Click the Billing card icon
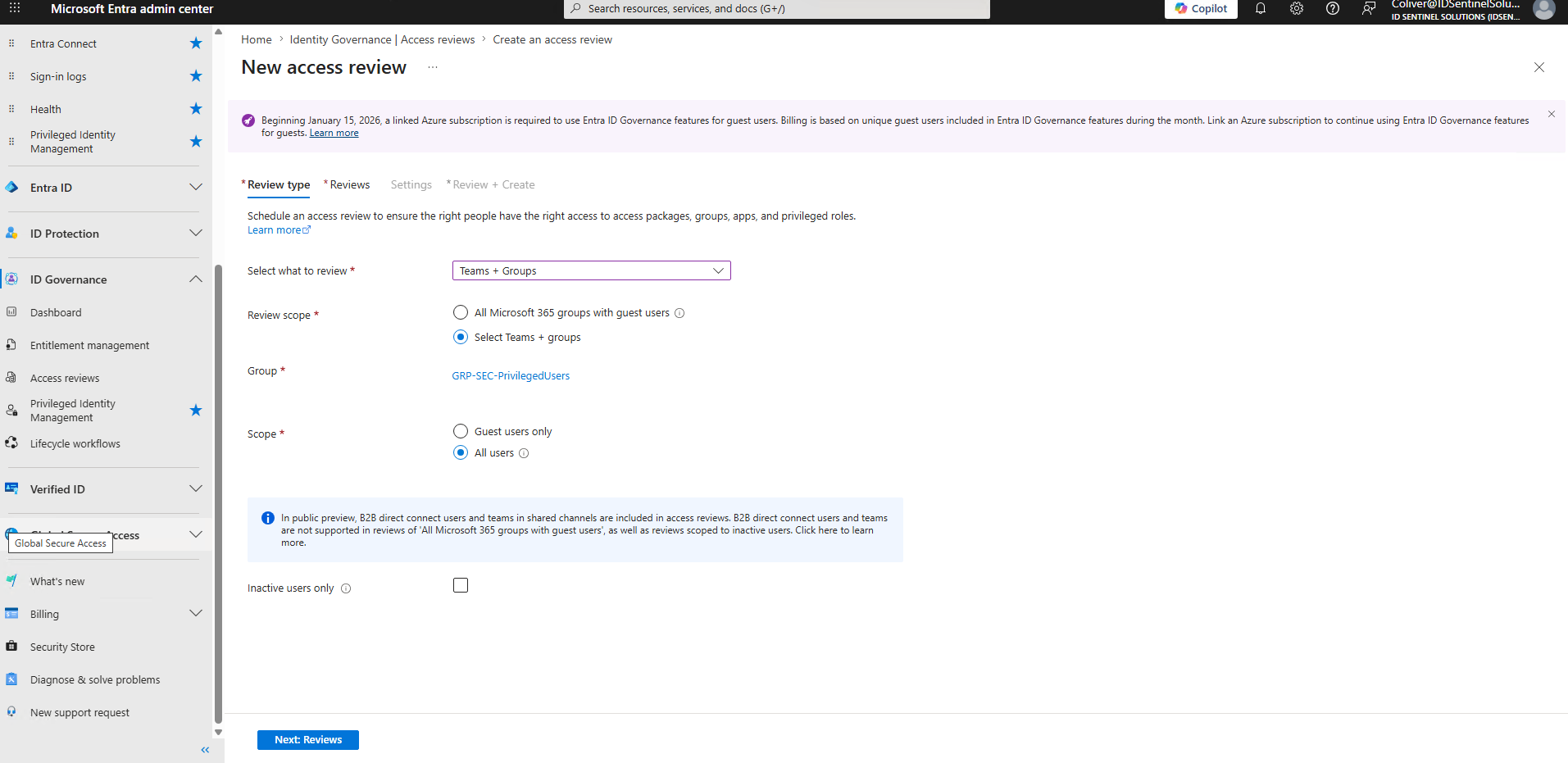Viewport: 1568px width, 763px height. point(11,614)
